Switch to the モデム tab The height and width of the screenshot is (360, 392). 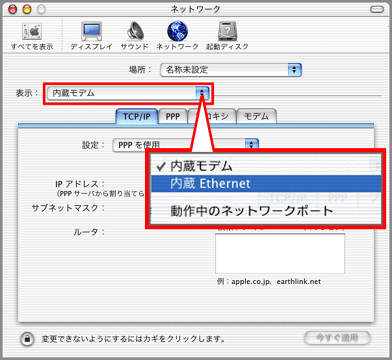pos(256,116)
